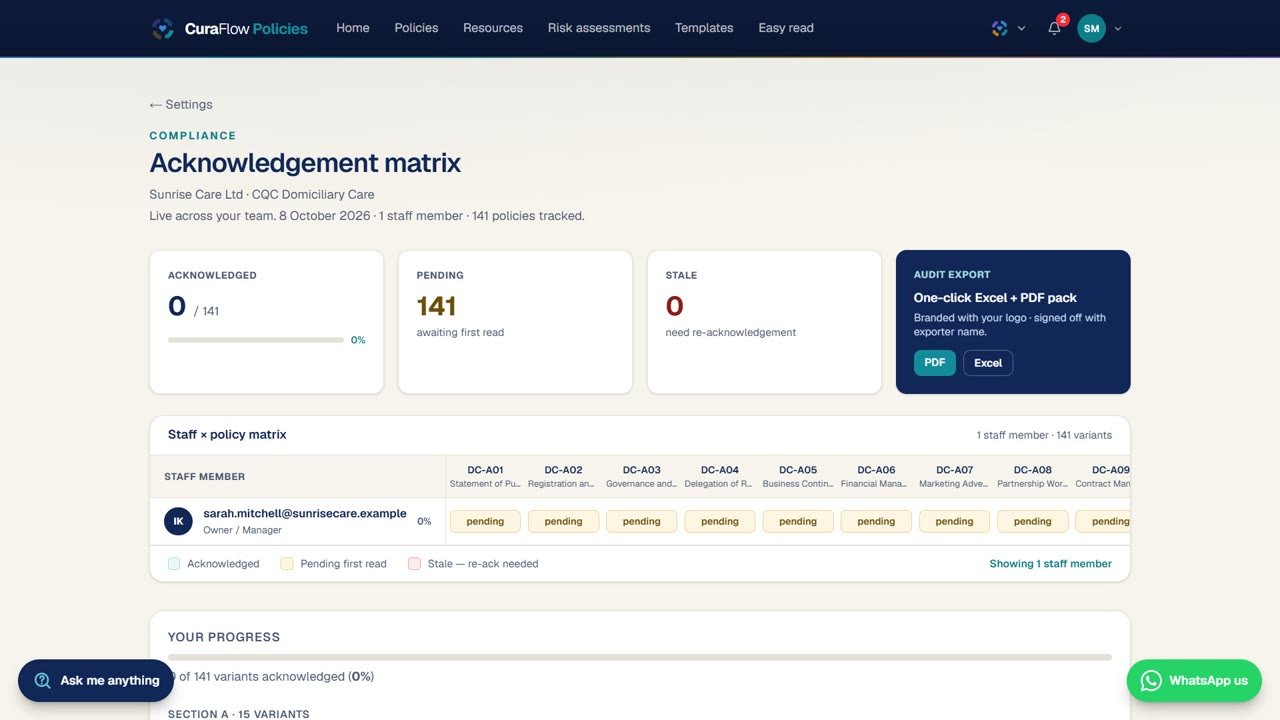Expand the app switcher chevron

1021,28
